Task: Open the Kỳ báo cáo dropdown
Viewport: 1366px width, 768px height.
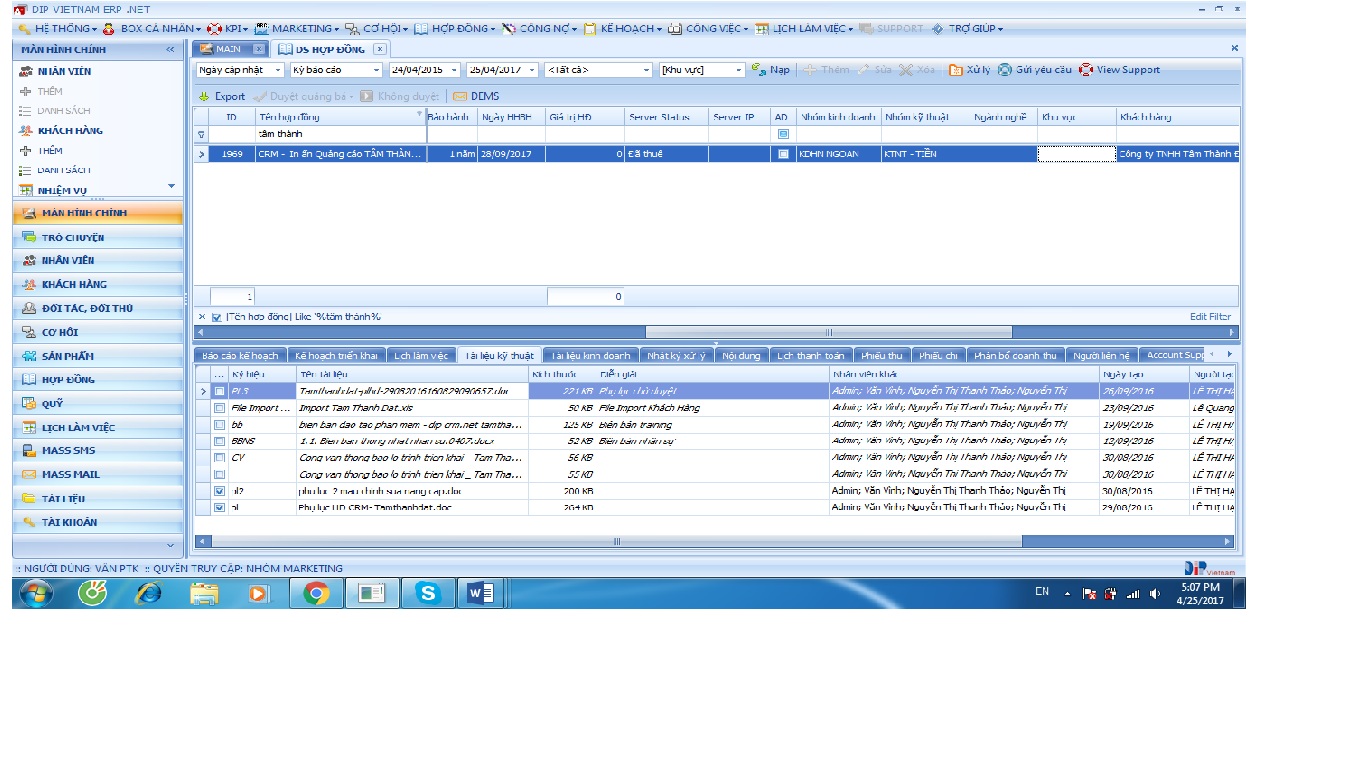Action: (x=376, y=70)
